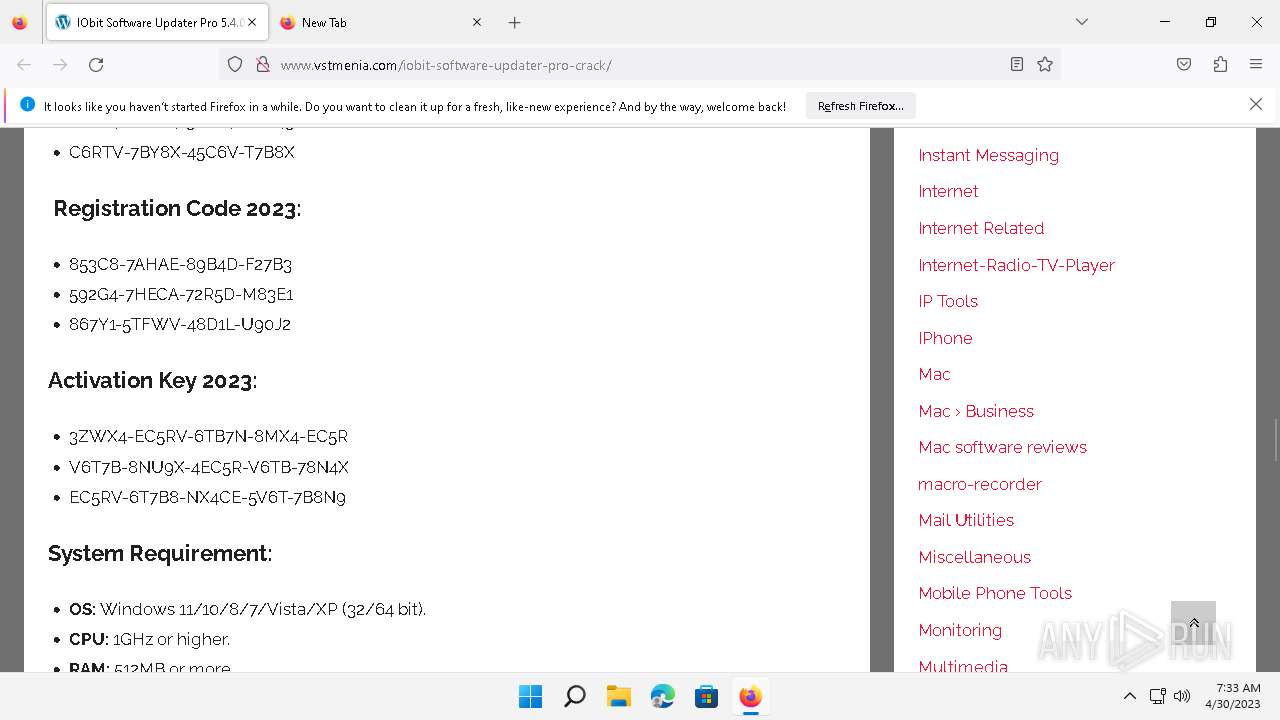
Task: Click the Firefox View pinned icon
Action: click(20, 22)
